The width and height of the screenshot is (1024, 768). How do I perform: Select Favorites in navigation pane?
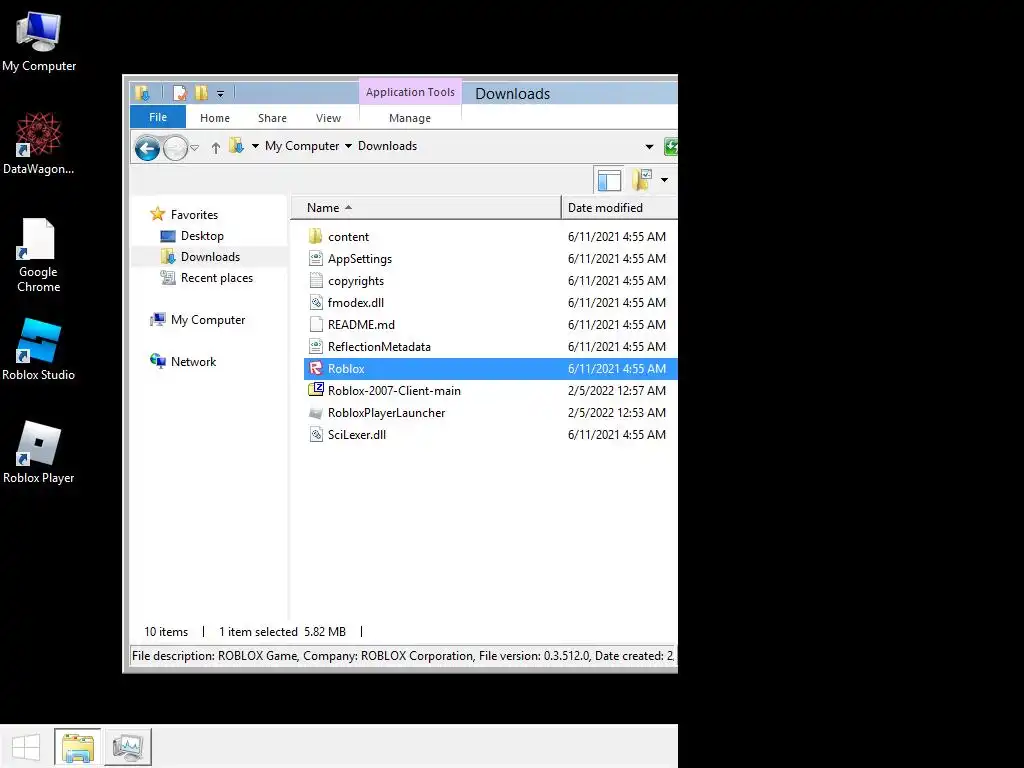click(x=195, y=215)
